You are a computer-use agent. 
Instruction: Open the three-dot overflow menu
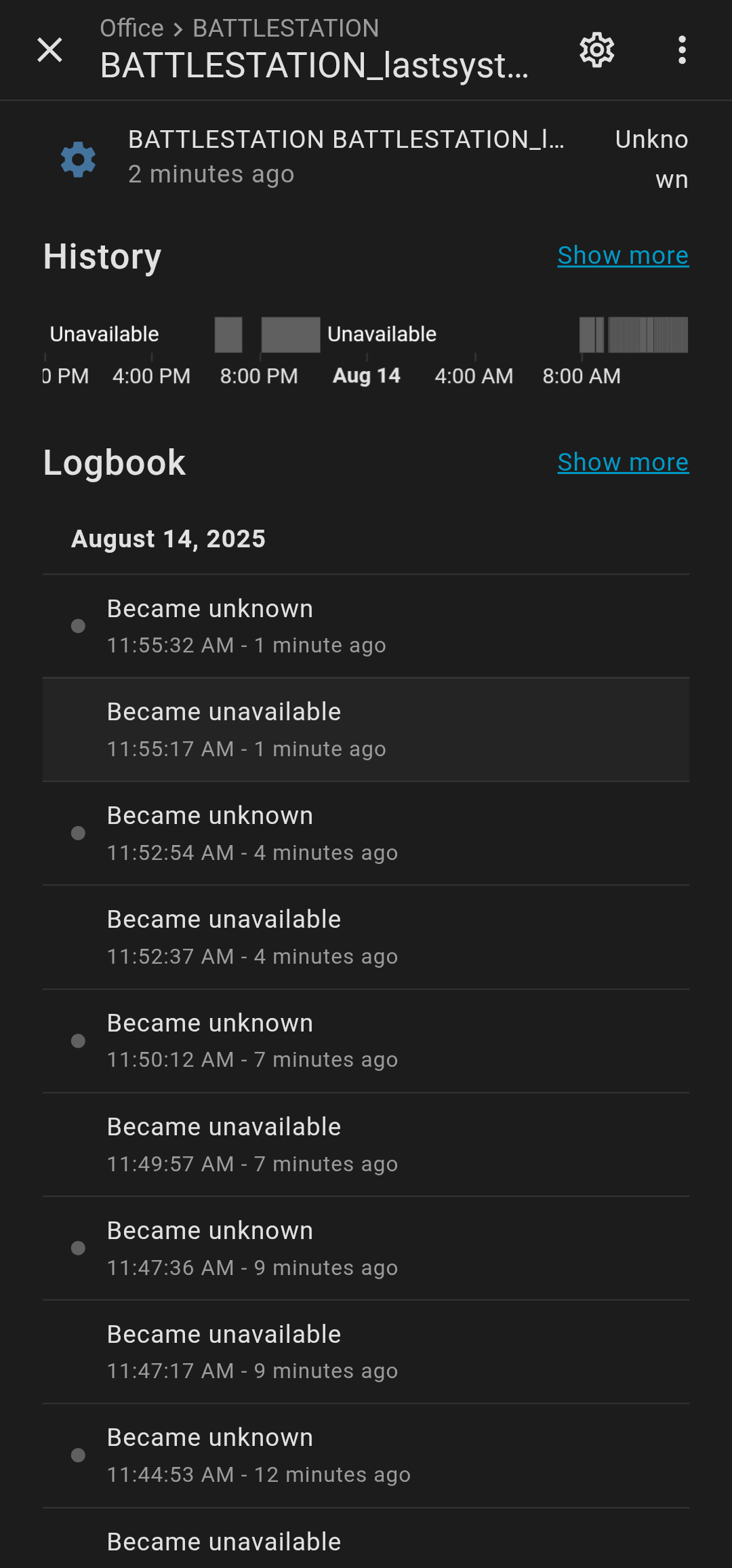(682, 50)
